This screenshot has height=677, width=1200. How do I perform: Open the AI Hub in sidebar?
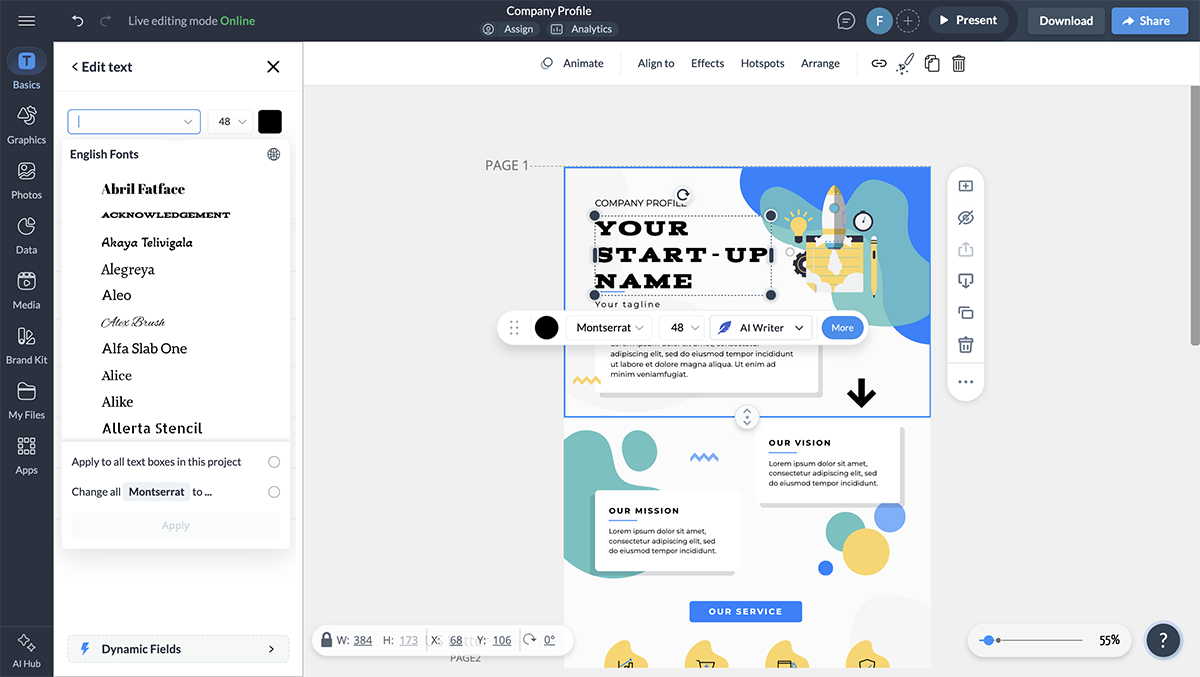tap(27, 648)
